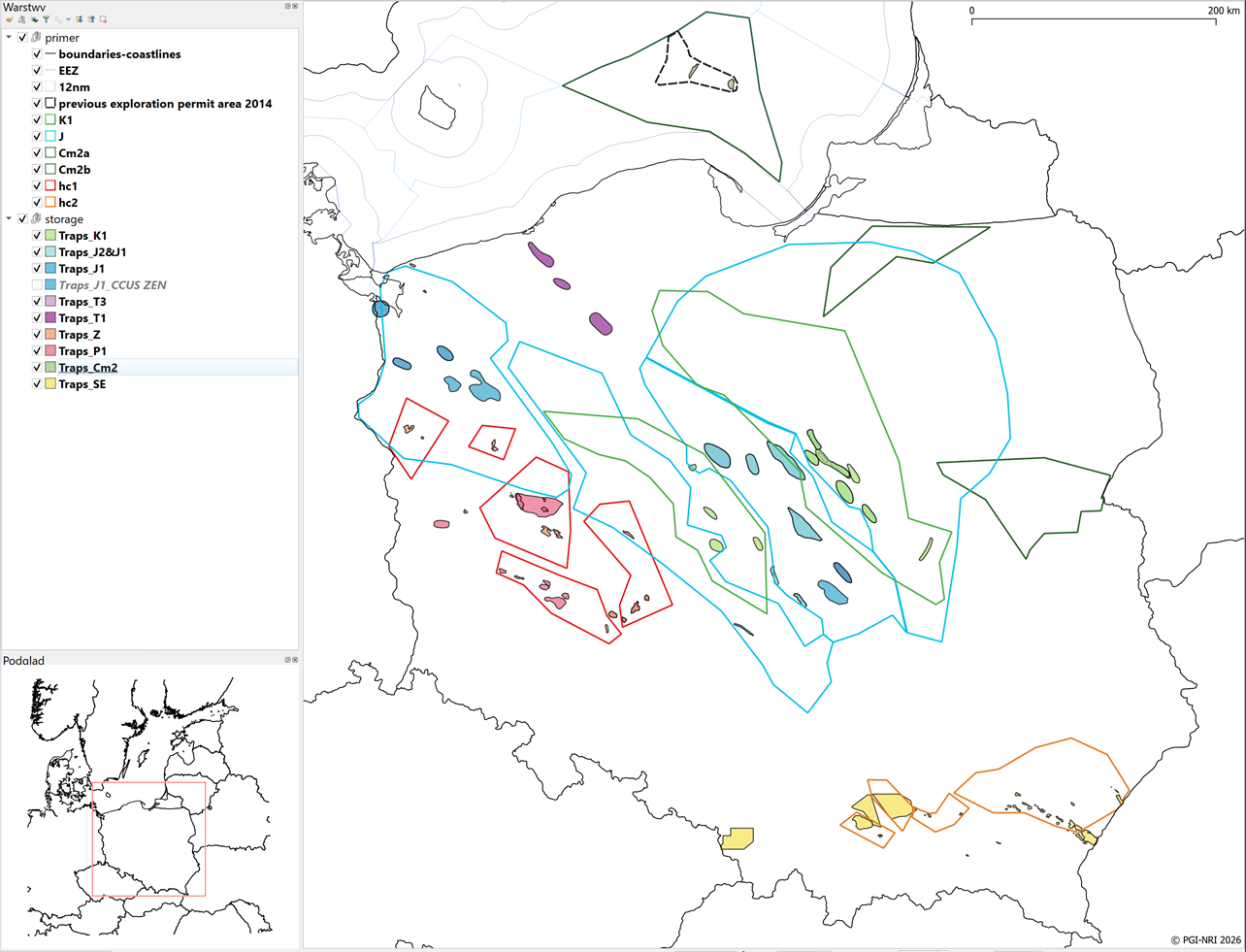This screenshot has width=1246, height=952.
Task: Click the Traps_T3 layer label
Action: coord(82,302)
